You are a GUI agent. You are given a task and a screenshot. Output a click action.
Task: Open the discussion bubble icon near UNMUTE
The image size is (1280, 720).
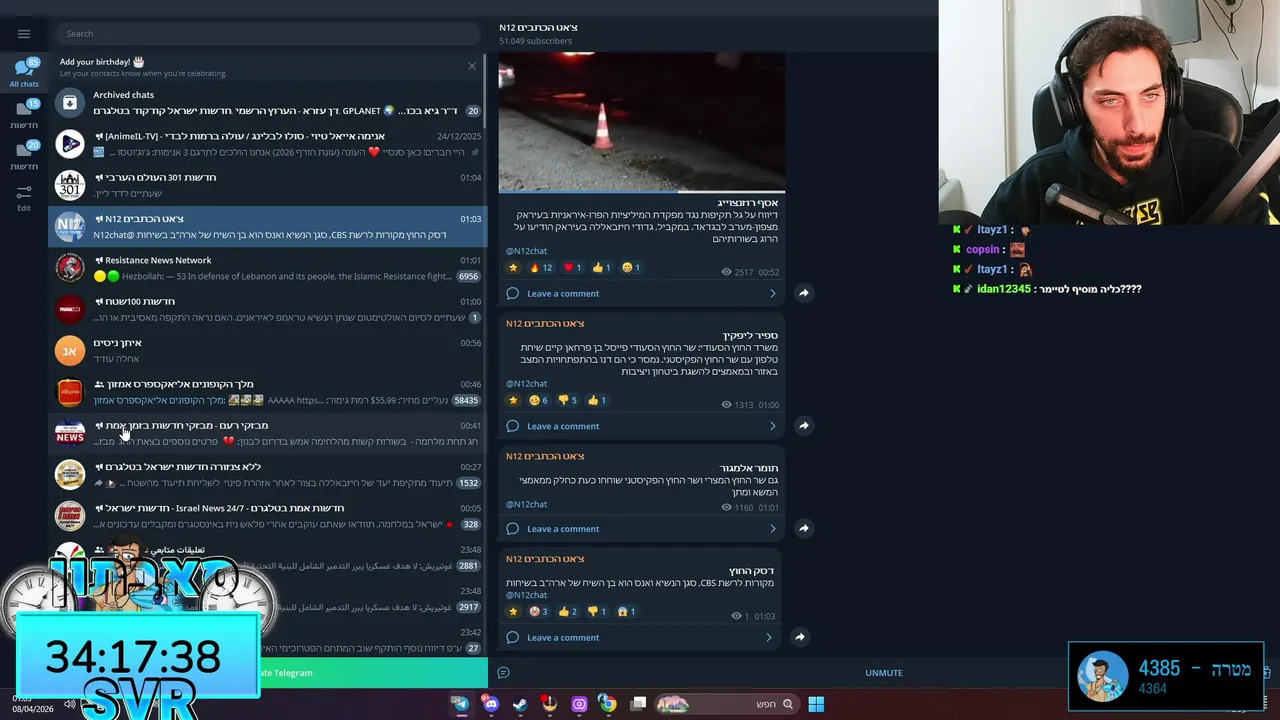[x=504, y=673]
